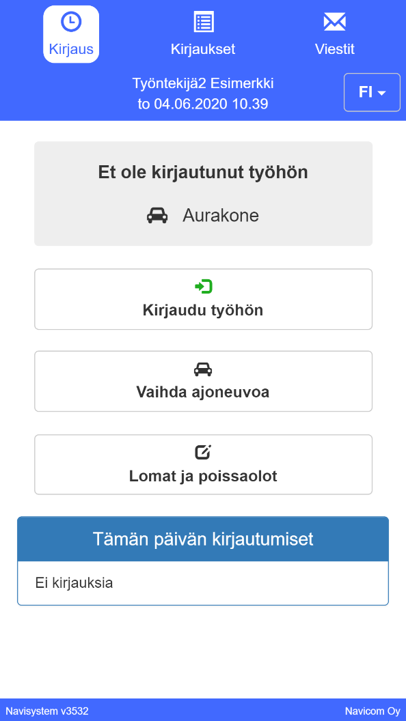Click the Tämän päivän kirjautumiset header
Image resolution: width=406 pixels, height=721 pixels.
pos(203,539)
